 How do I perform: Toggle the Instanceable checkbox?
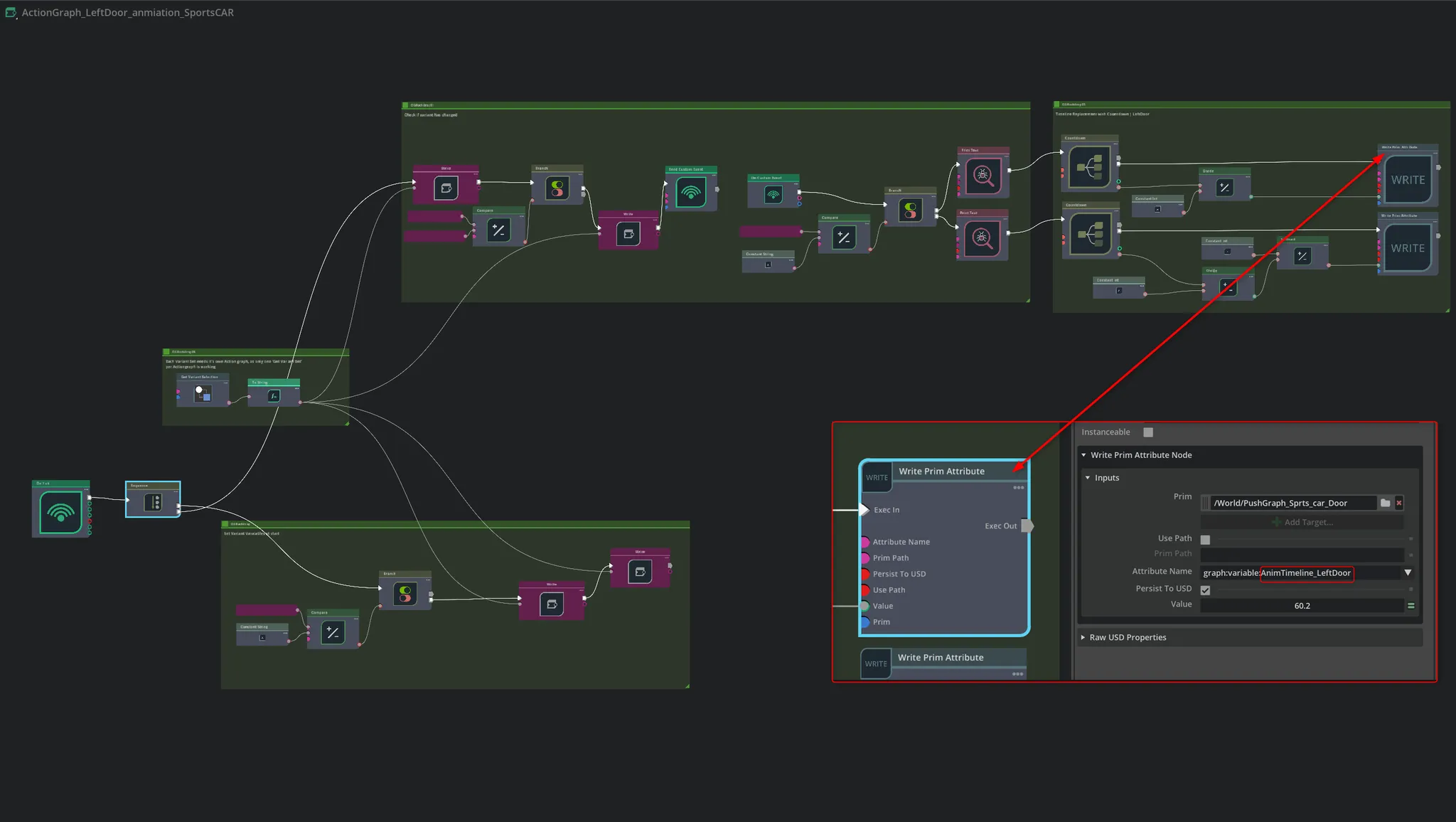[x=1148, y=432]
